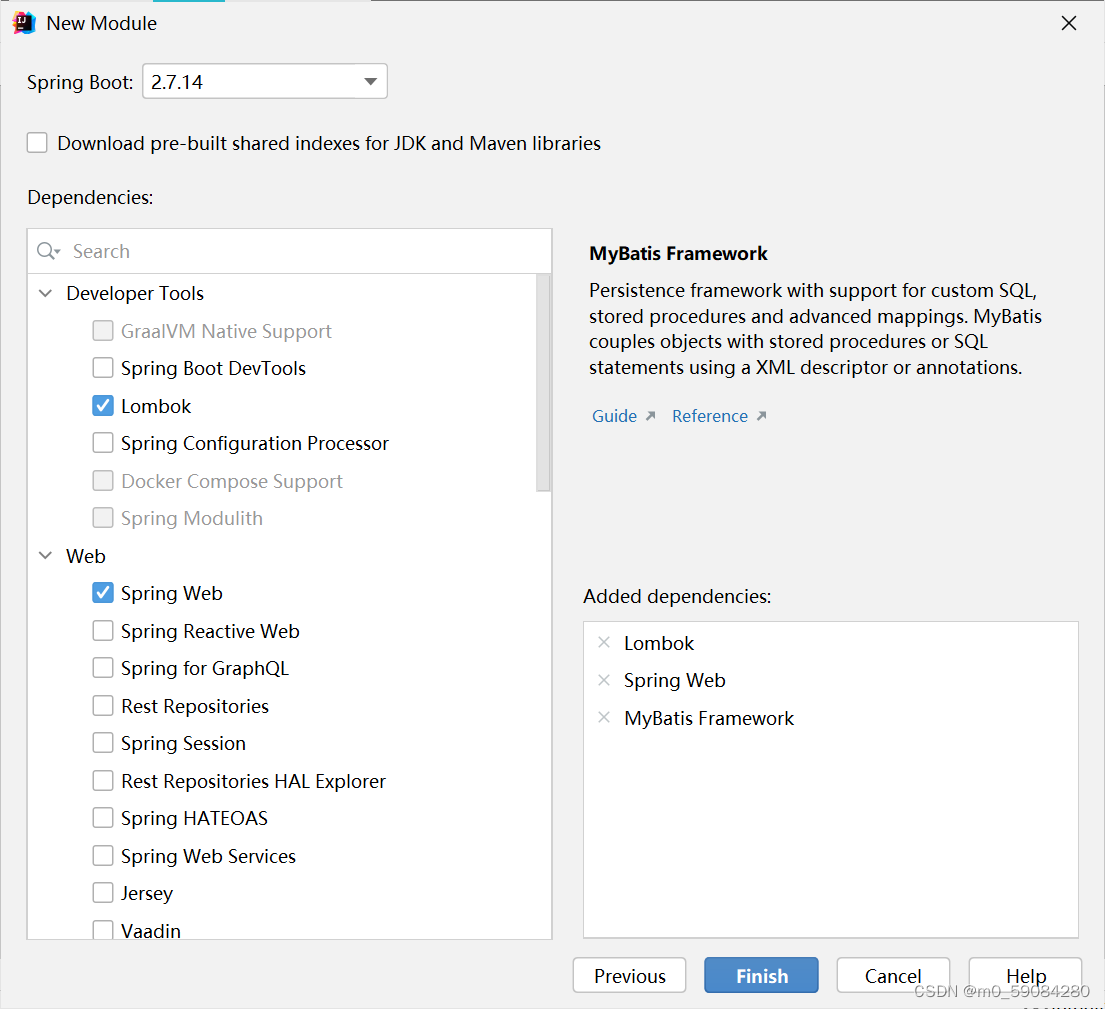1105x1009 pixels.
Task: Select Rest Repositories HAL Explorer entry
Action: [253, 781]
